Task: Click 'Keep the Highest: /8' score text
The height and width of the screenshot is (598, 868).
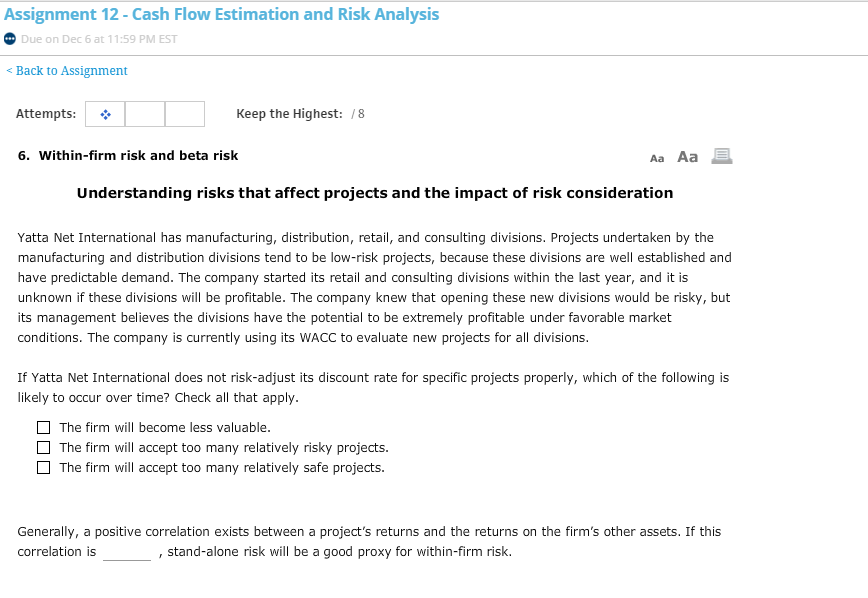Action: point(299,113)
